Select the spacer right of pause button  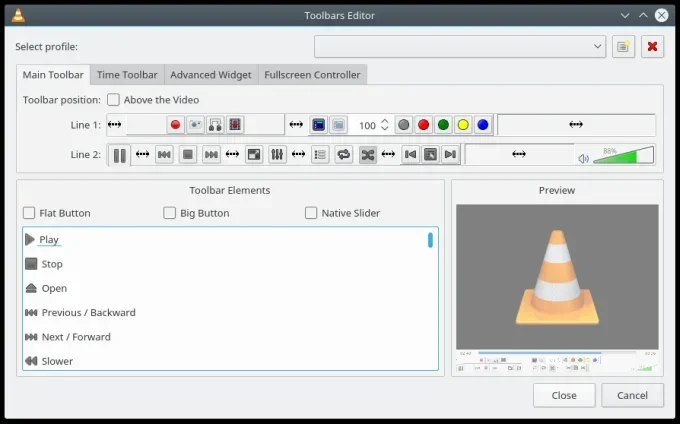coord(142,154)
